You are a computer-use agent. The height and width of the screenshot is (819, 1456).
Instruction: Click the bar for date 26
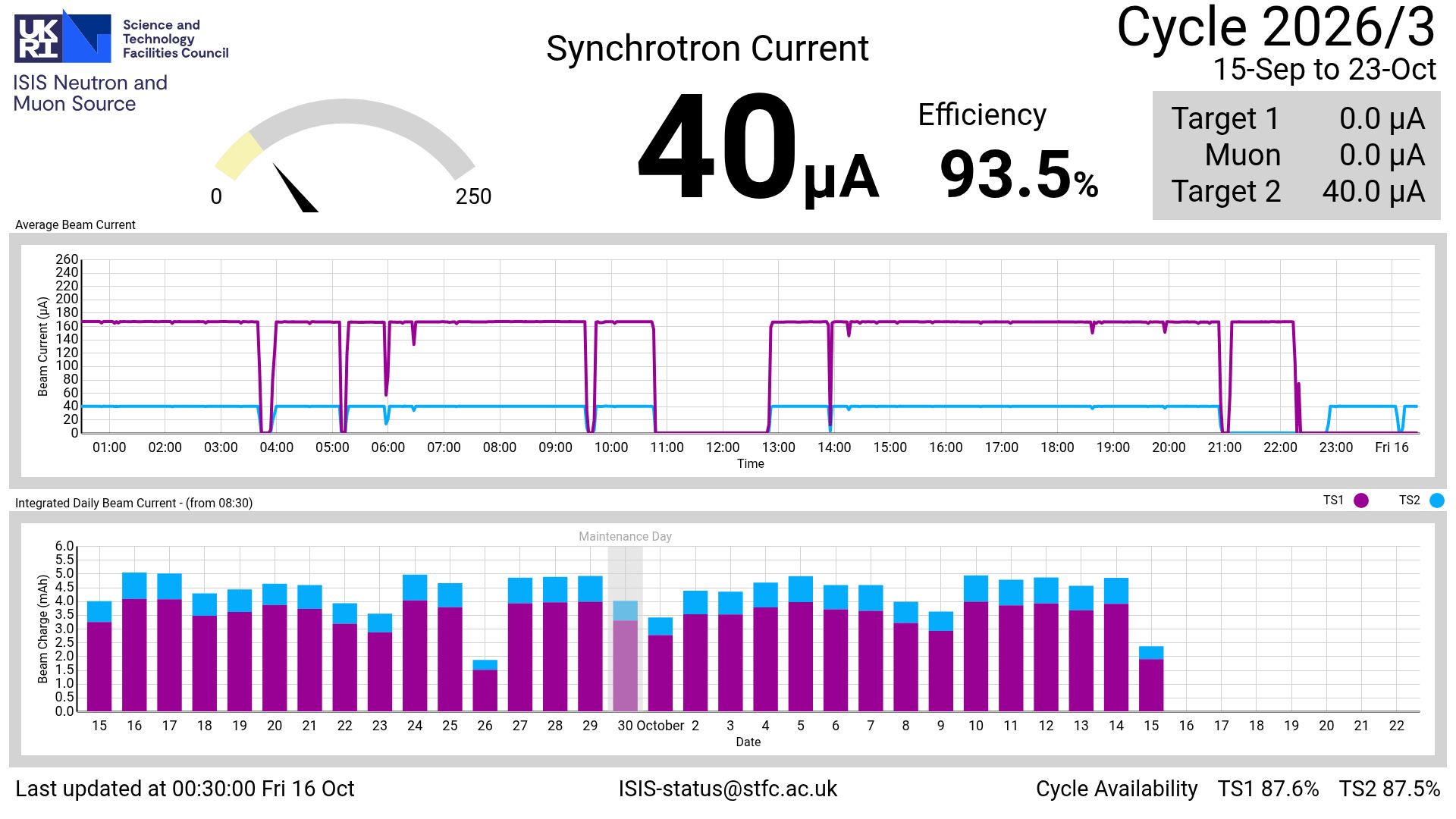pyautogui.click(x=485, y=686)
